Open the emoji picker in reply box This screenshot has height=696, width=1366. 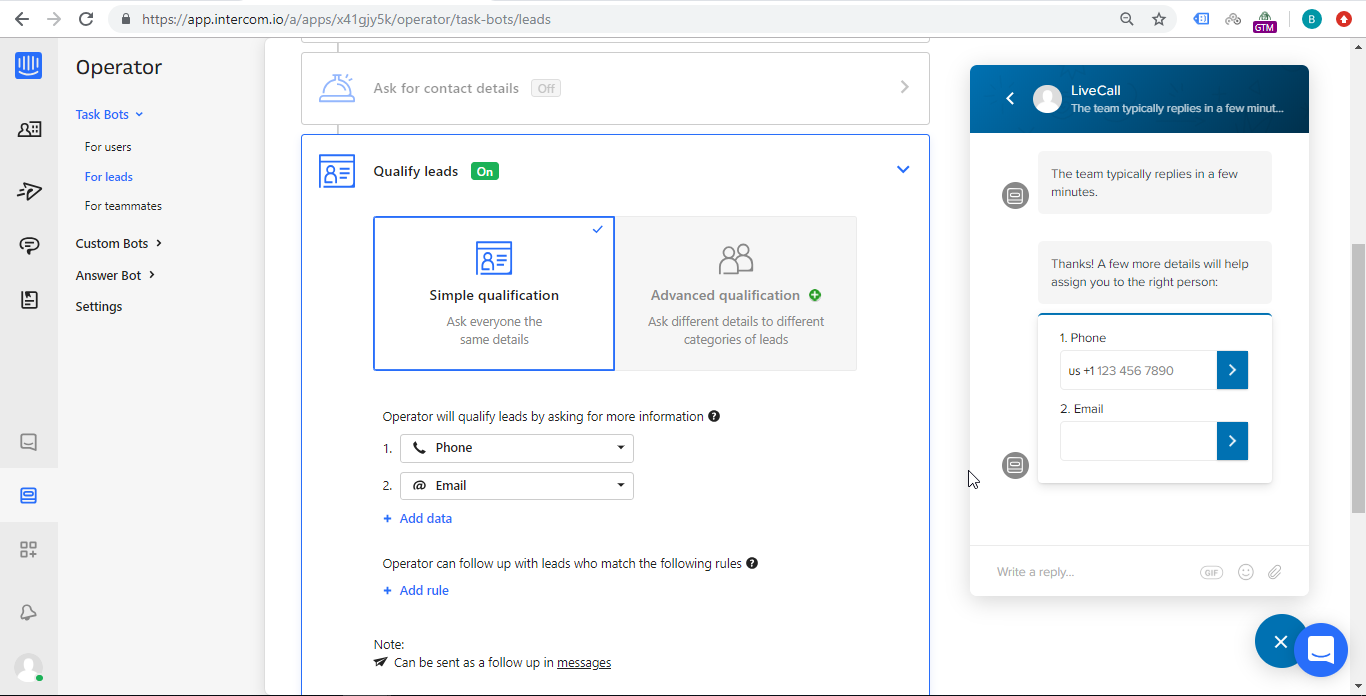pos(1245,572)
